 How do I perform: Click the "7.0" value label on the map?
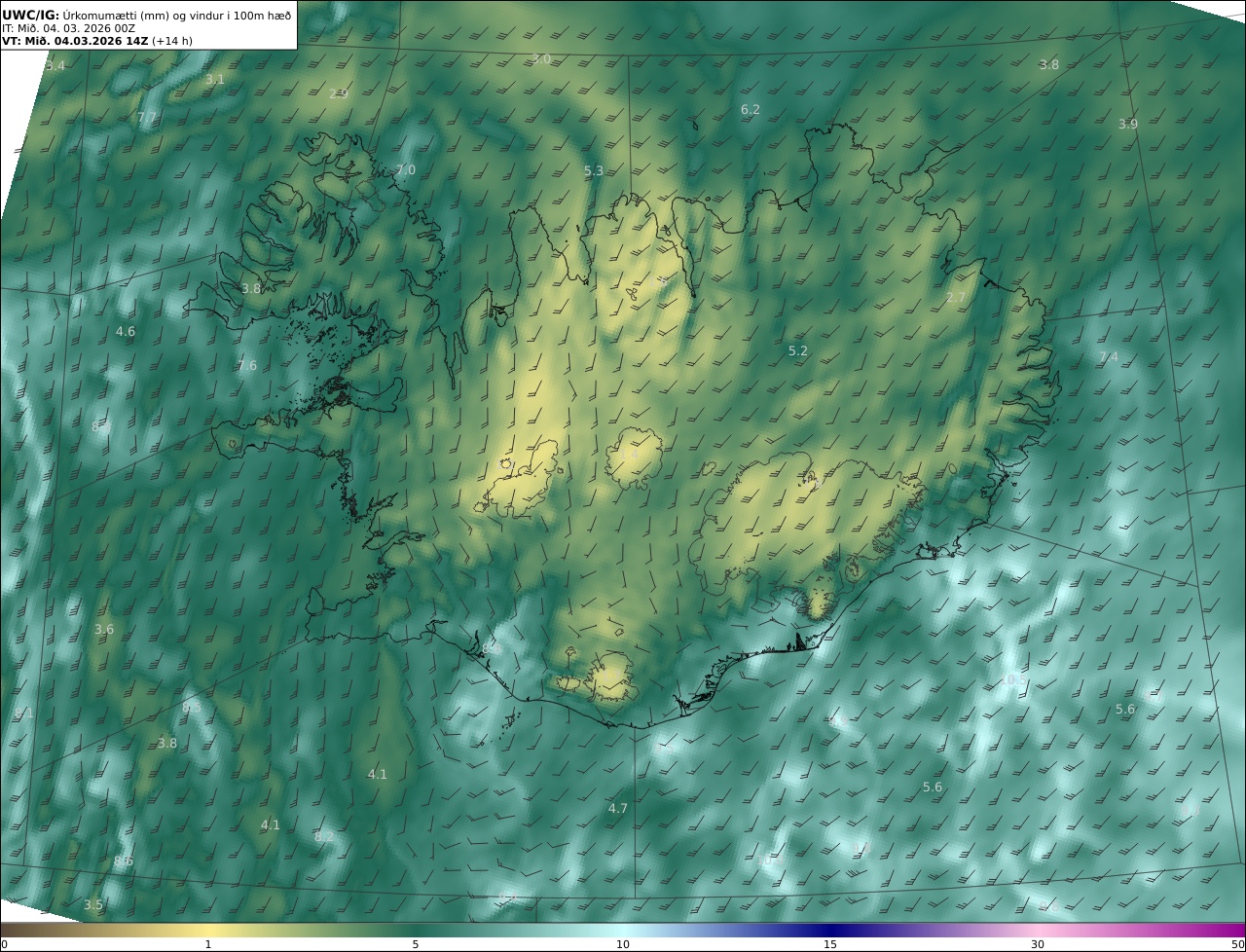tap(406, 170)
